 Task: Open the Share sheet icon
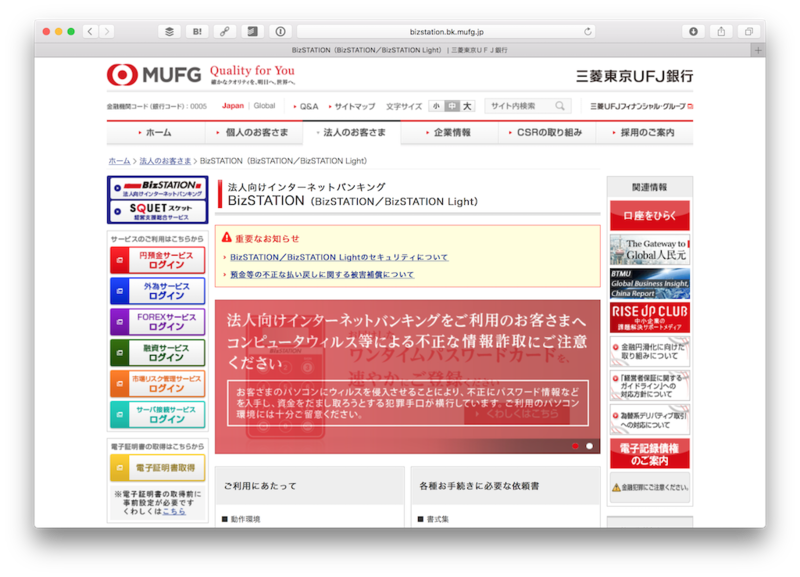click(x=721, y=32)
